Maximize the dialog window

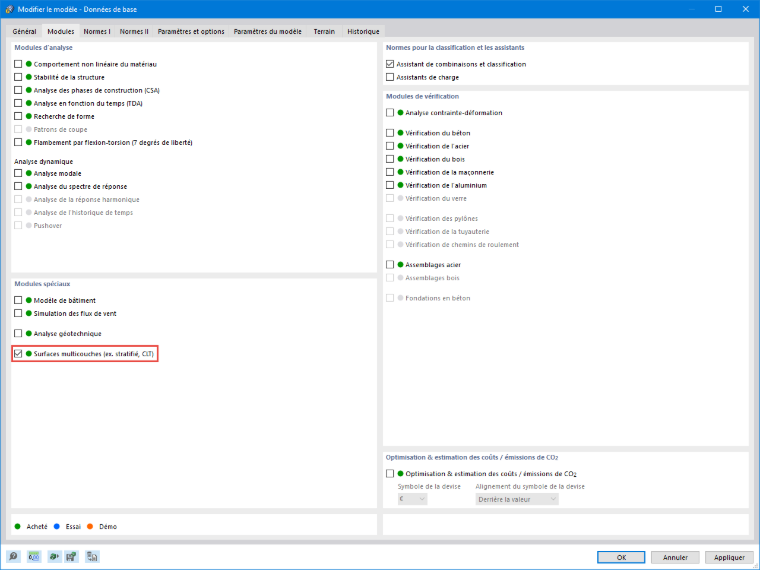click(x=718, y=9)
